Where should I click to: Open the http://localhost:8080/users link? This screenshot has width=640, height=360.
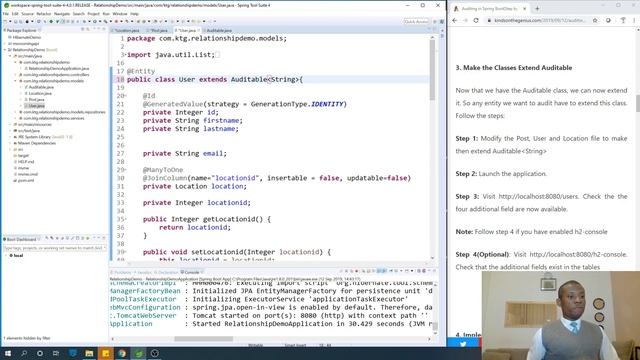click(538, 196)
